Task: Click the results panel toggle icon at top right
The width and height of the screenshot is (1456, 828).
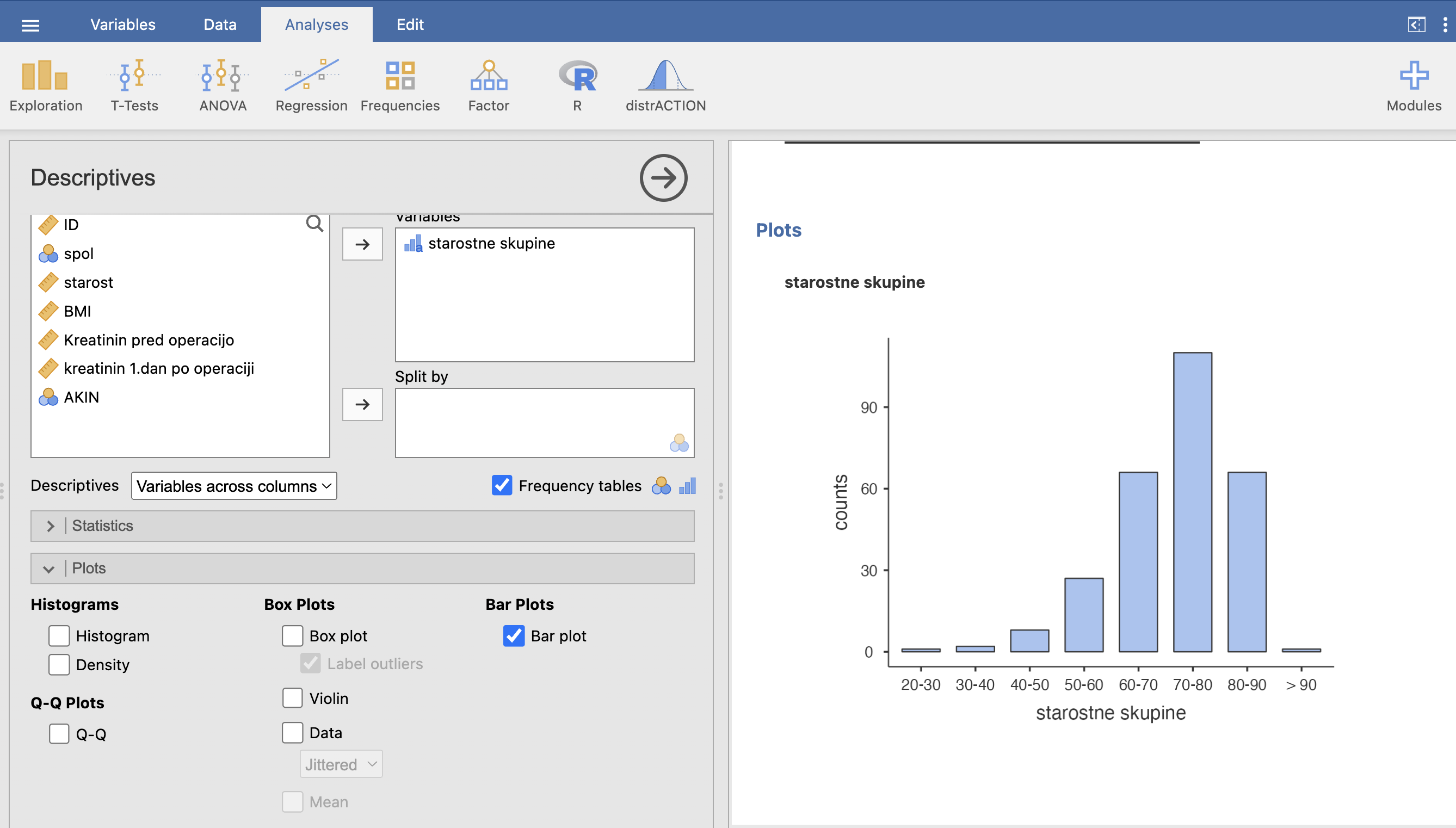Action: (1416, 24)
